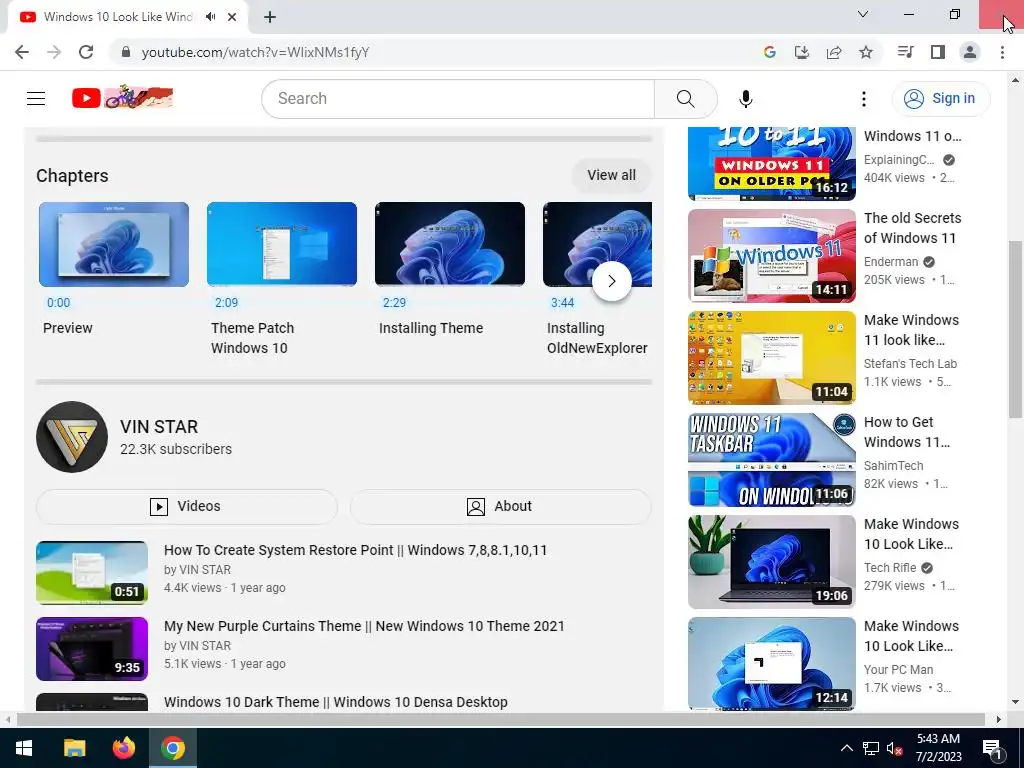Open the channel Videos button
This screenshot has height=768, width=1024.
[x=187, y=506]
